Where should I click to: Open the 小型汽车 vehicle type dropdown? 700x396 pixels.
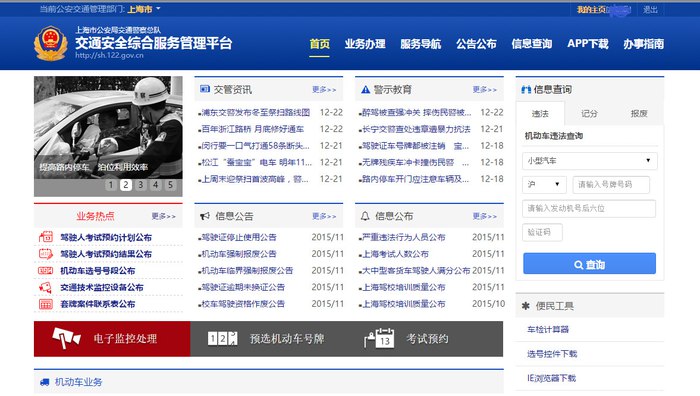point(589,161)
